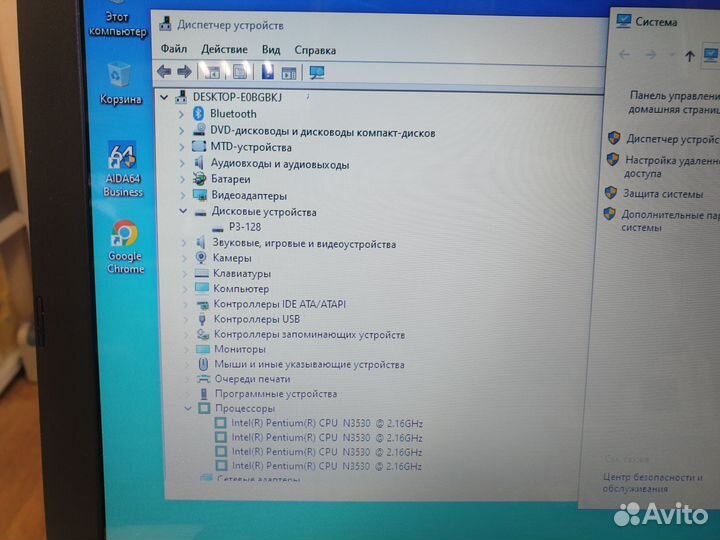The image size is (720, 540).
Task: Select the Компьютер category row
Action: [x=241, y=288]
